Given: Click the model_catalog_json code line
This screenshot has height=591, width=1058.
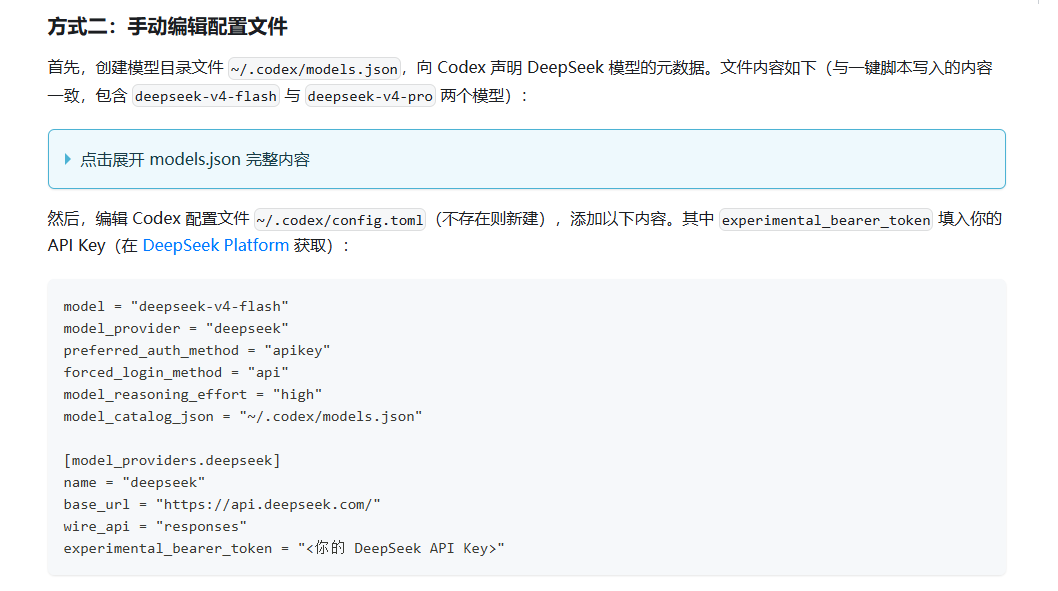Looking at the screenshot, I should pos(243,416).
